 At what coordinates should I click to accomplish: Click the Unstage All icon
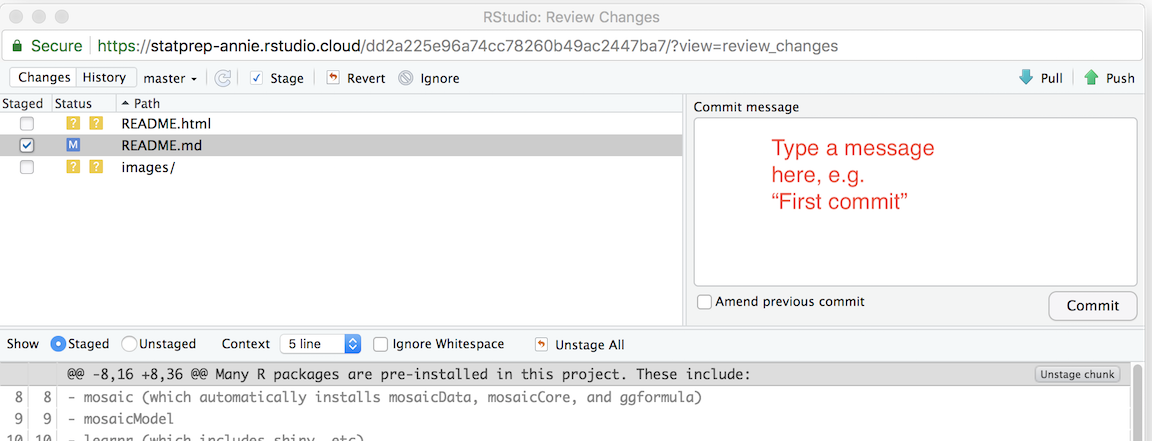[541, 344]
